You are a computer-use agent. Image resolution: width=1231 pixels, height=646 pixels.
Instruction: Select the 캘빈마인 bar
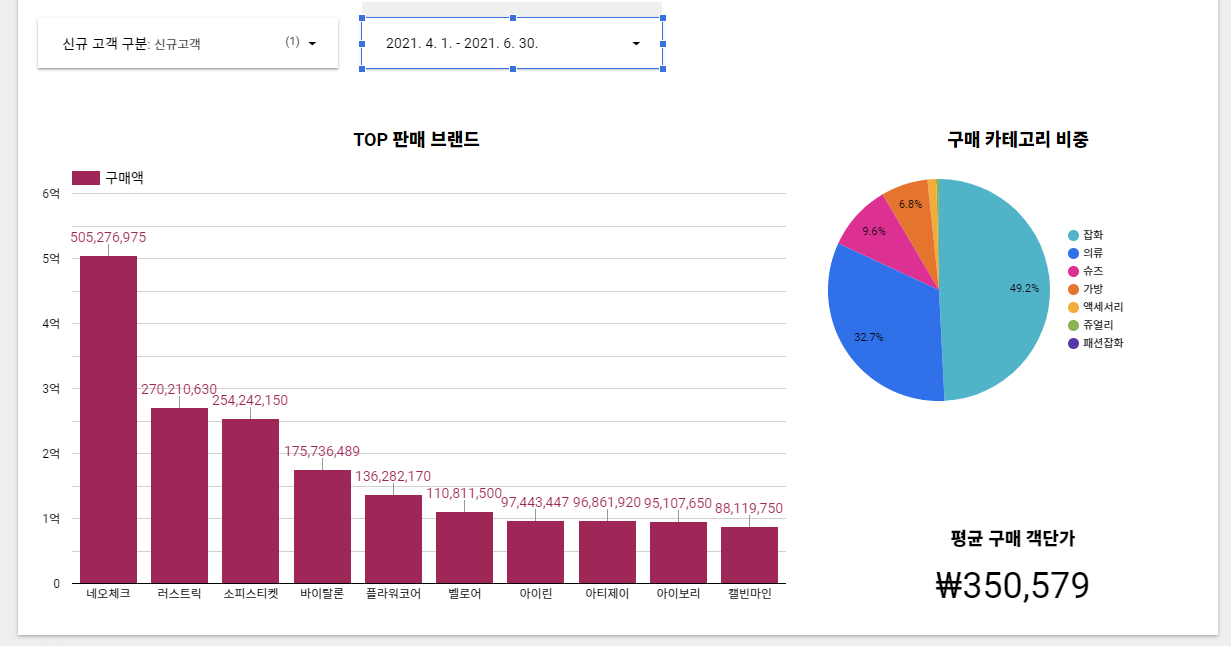coord(749,555)
